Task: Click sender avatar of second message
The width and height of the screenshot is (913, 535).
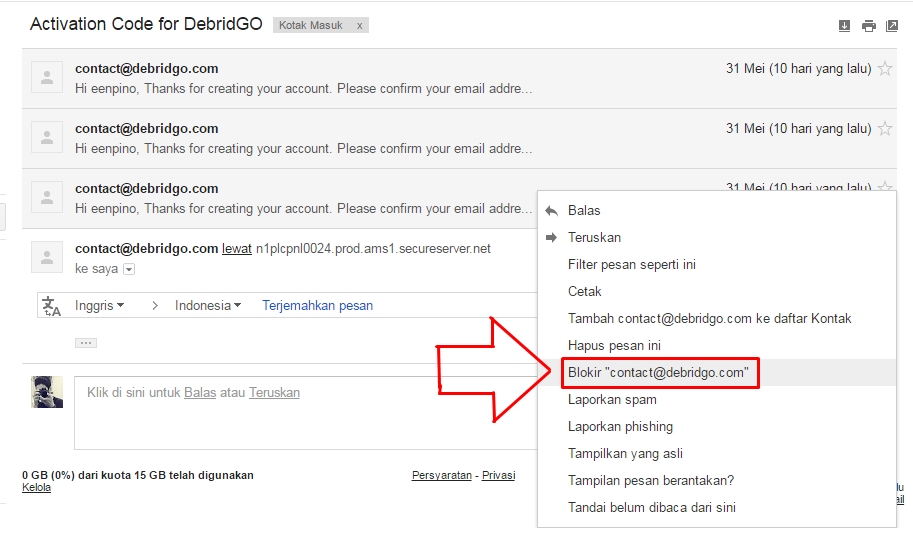Action: tap(47, 137)
